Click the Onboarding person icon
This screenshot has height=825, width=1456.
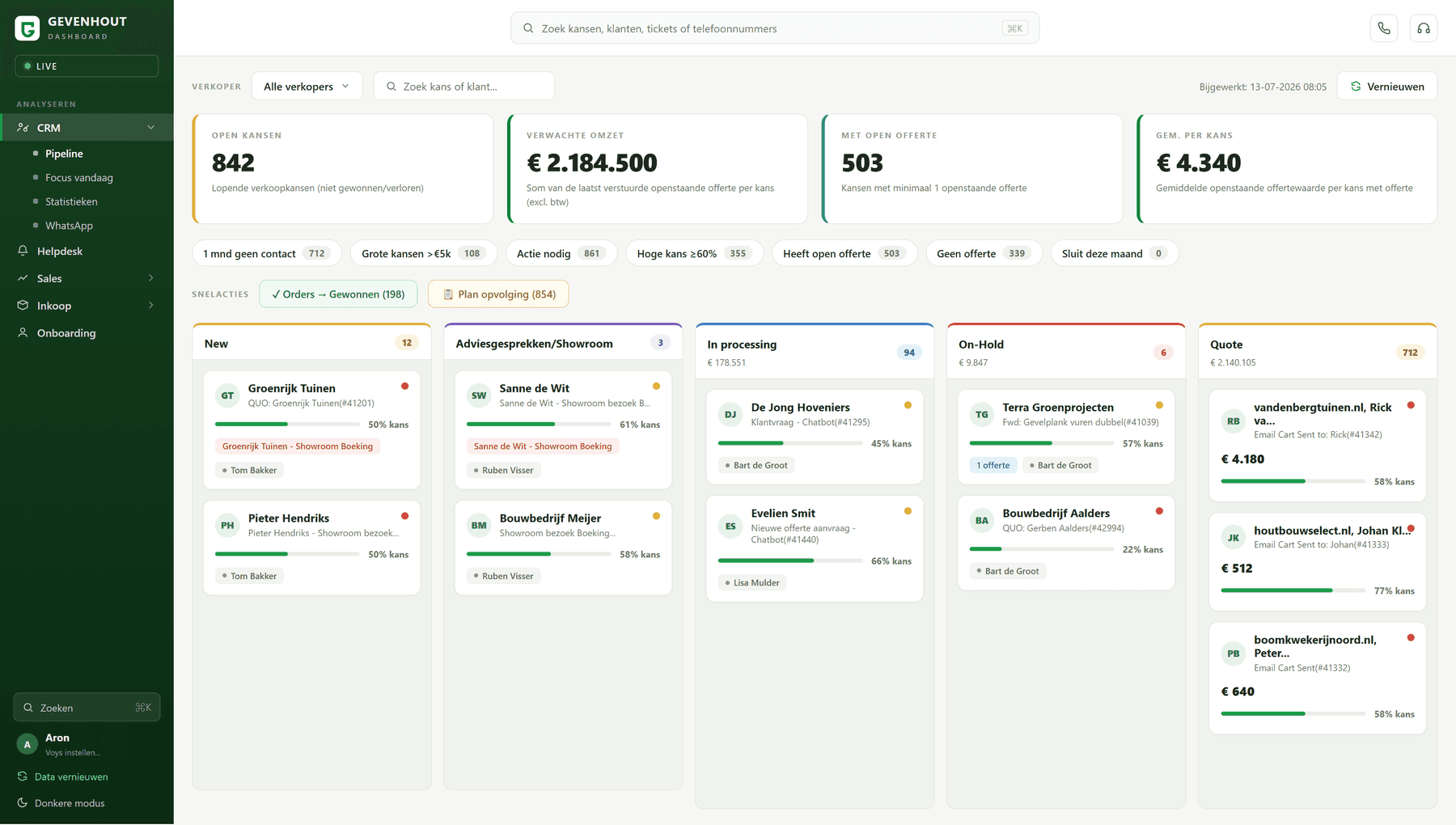pyautogui.click(x=23, y=332)
